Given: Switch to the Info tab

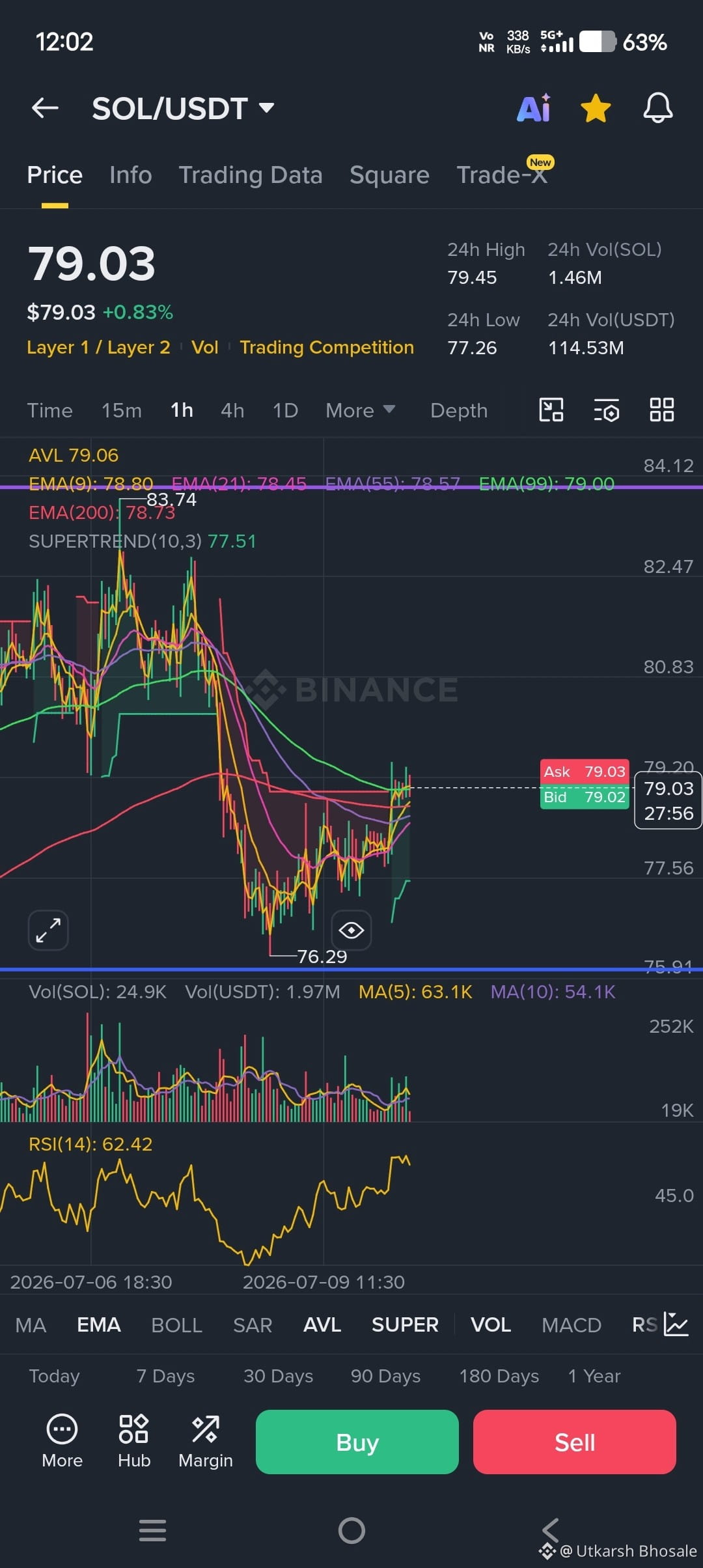Looking at the screenshot, I should tap(131, 175).
